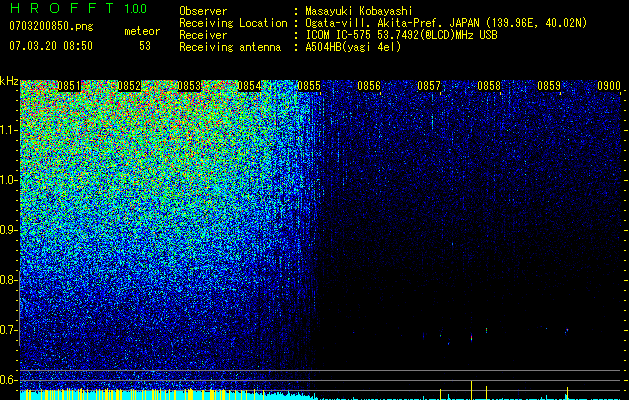Image resolution: width=629 pixels, height=400 pixels.
Task: Click the 0.8 kHz axis label
Action: (9, 280)
